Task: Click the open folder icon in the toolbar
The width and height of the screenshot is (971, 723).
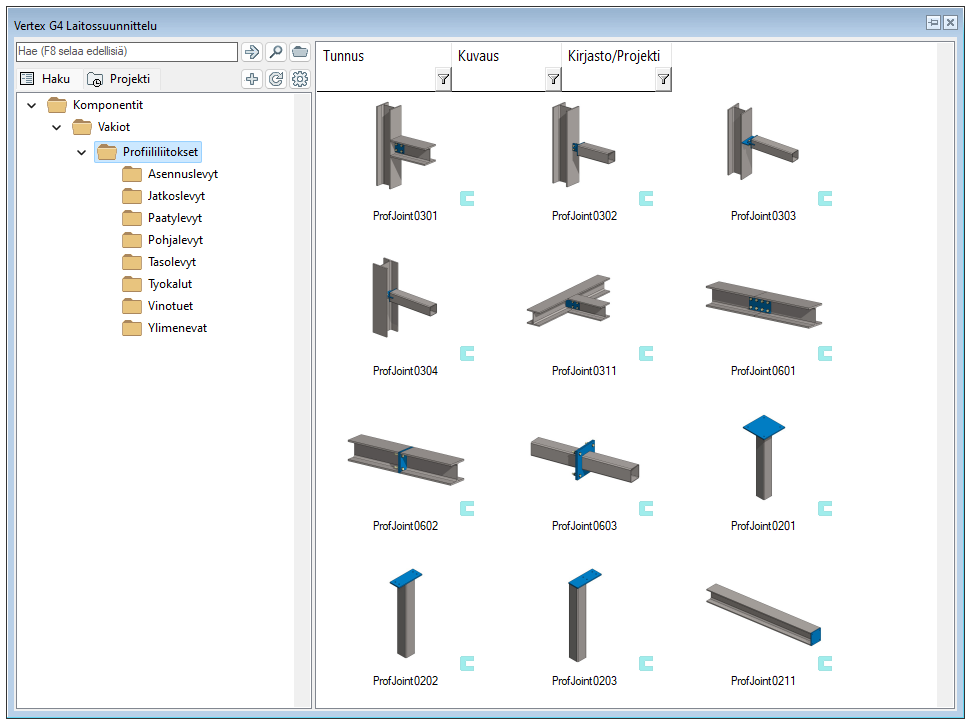Action: 300,52
